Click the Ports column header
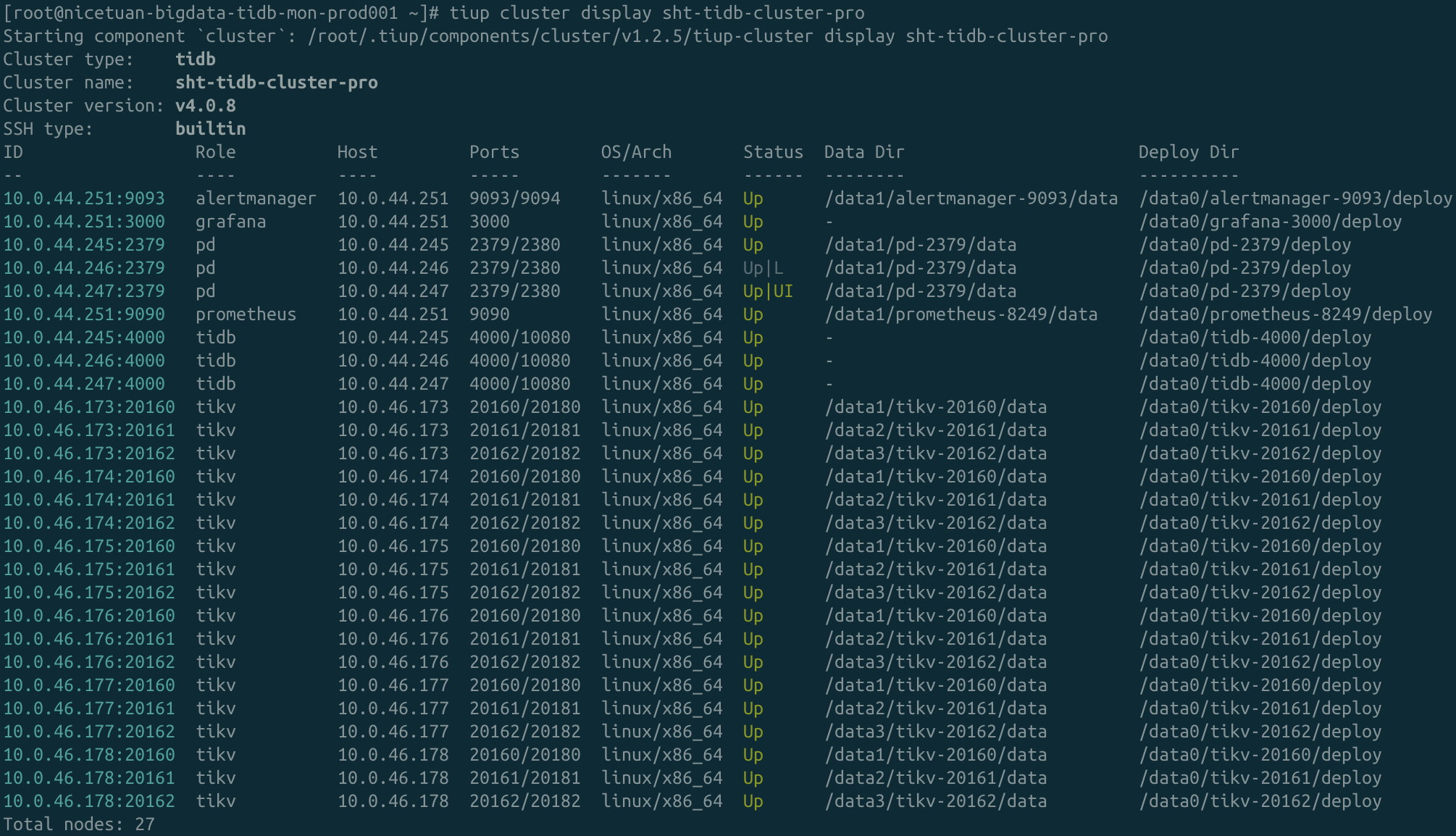 pyautogui.click(x=494, y=152)
